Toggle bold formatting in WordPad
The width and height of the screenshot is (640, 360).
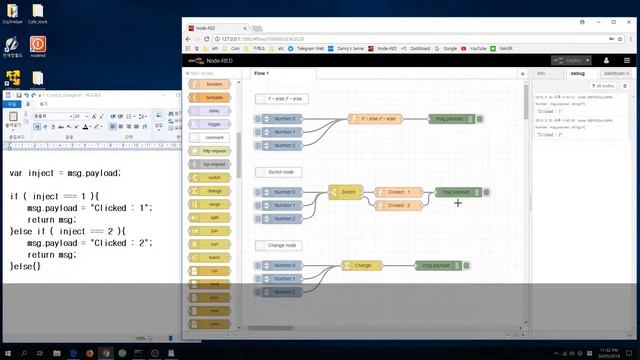point(37,127)
